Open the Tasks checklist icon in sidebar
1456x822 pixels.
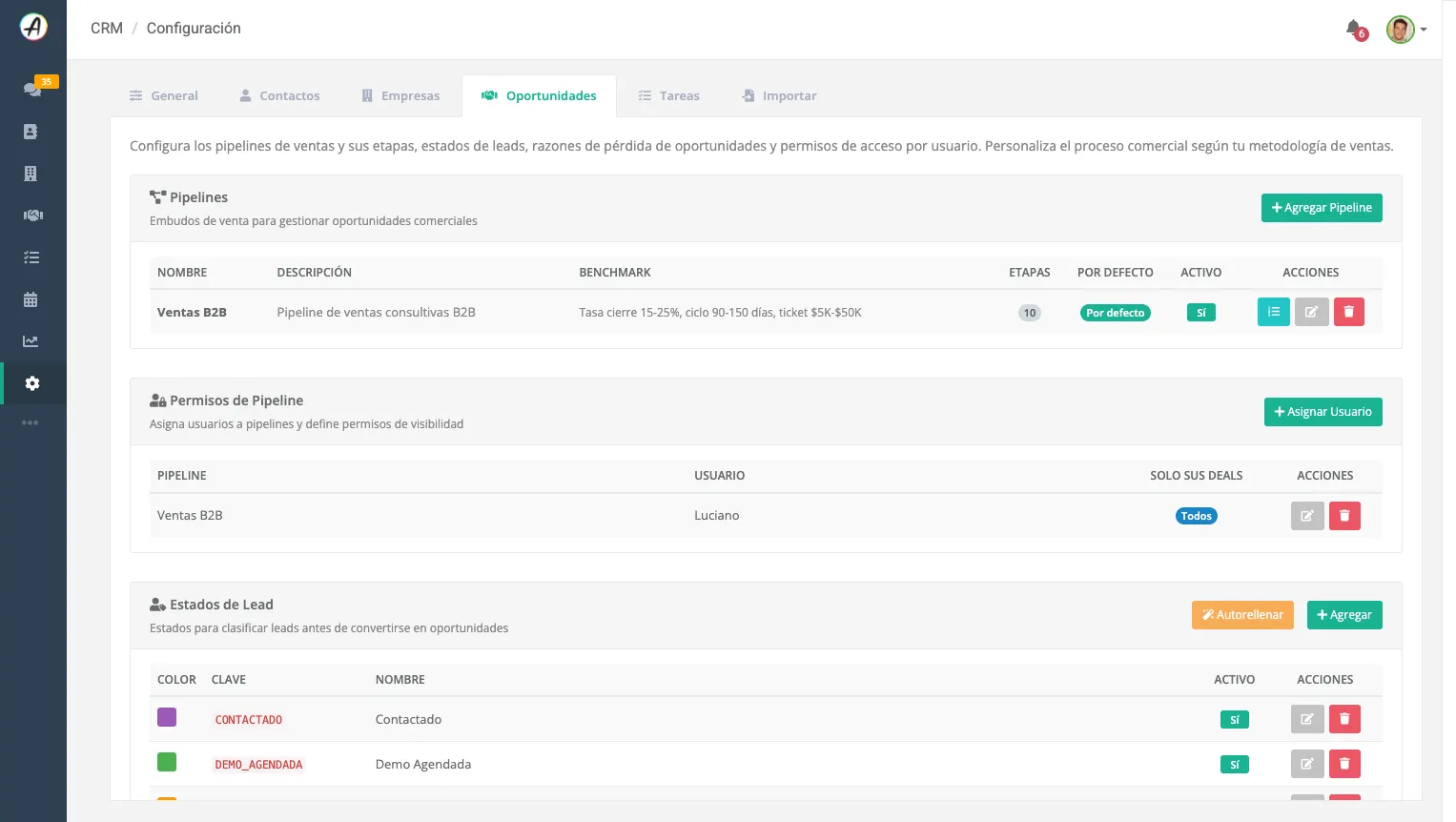click(31, 257)
